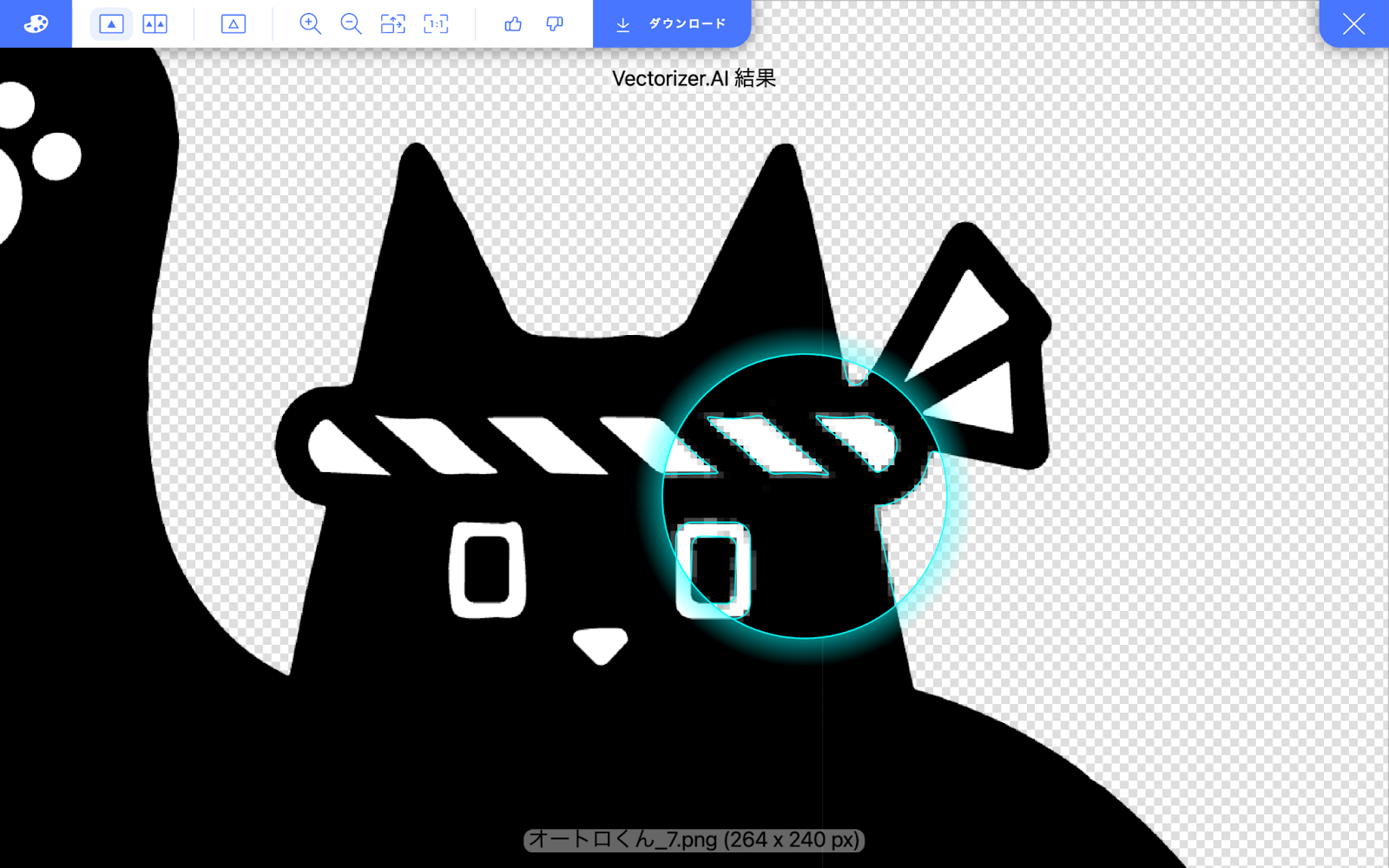Click the Vectorizer.AI 結果 title text

(694, 78)
